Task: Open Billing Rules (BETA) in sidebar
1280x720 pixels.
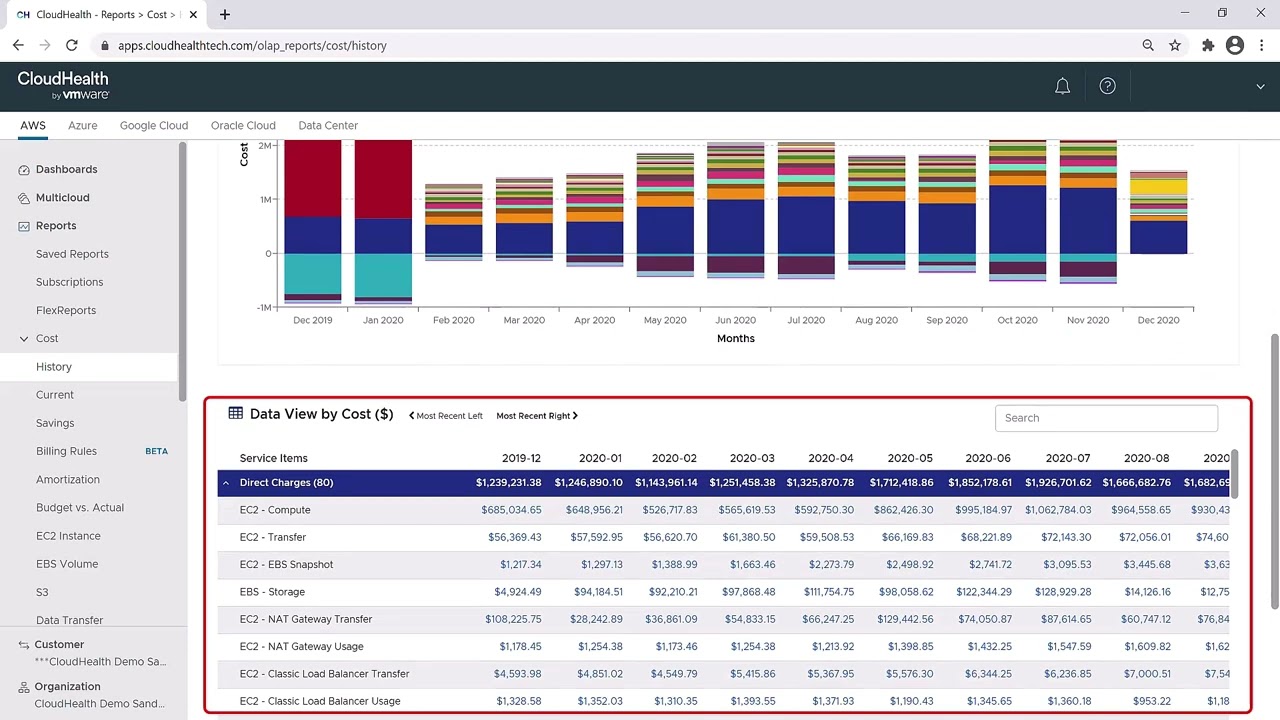Action: pos(66,451)
